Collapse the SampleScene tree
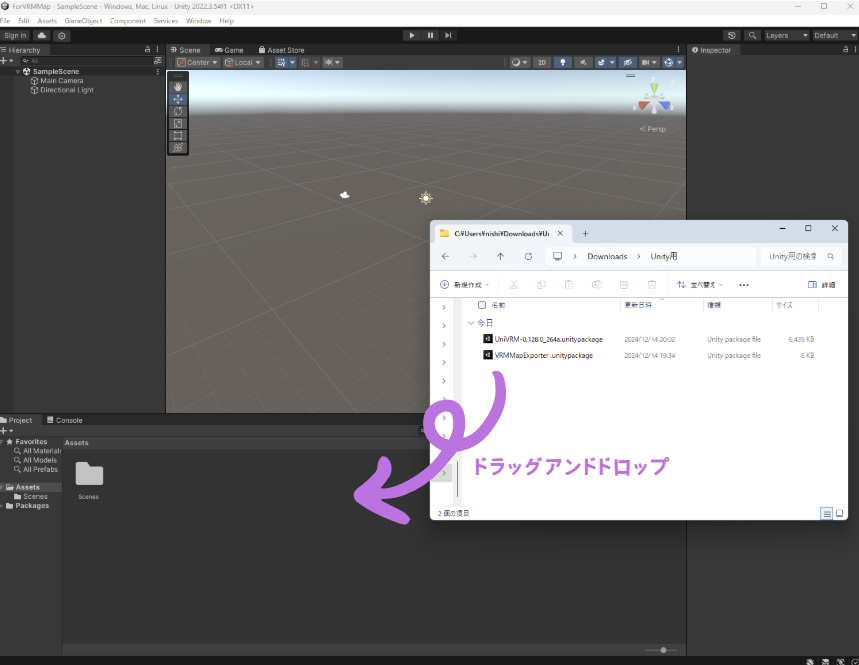 (18, 72)
